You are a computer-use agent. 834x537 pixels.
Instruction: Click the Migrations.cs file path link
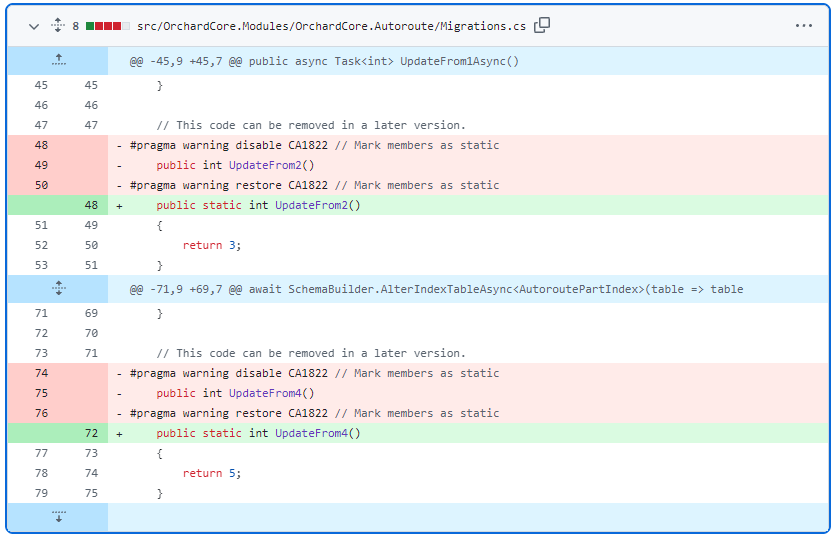tap(331, 26)
